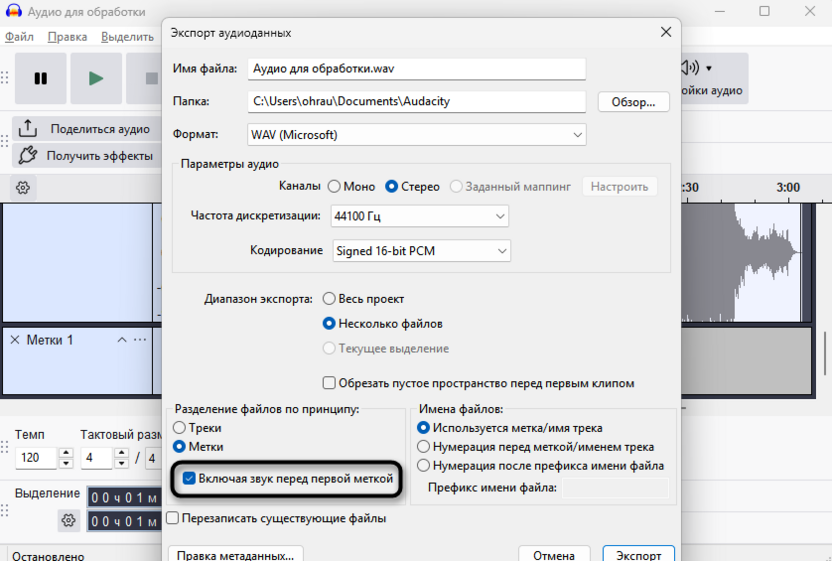
Task: Collapse the Метки 1 track with chevron
Action: (x=122, y=340)
